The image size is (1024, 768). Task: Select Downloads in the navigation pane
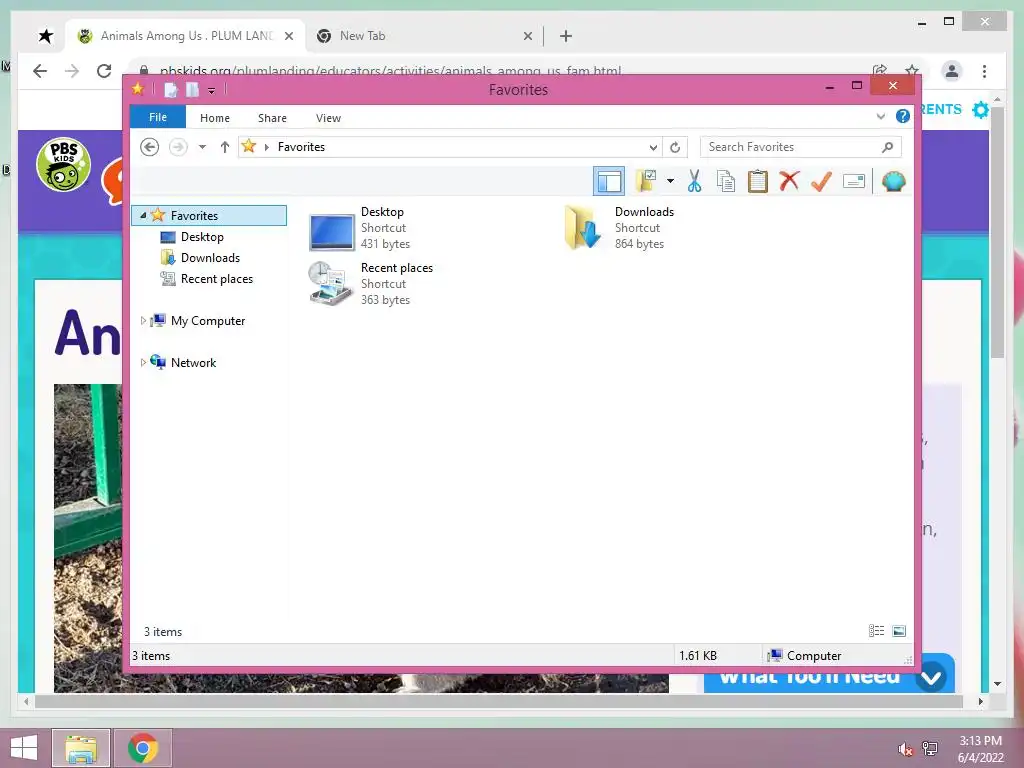point(210,258)
